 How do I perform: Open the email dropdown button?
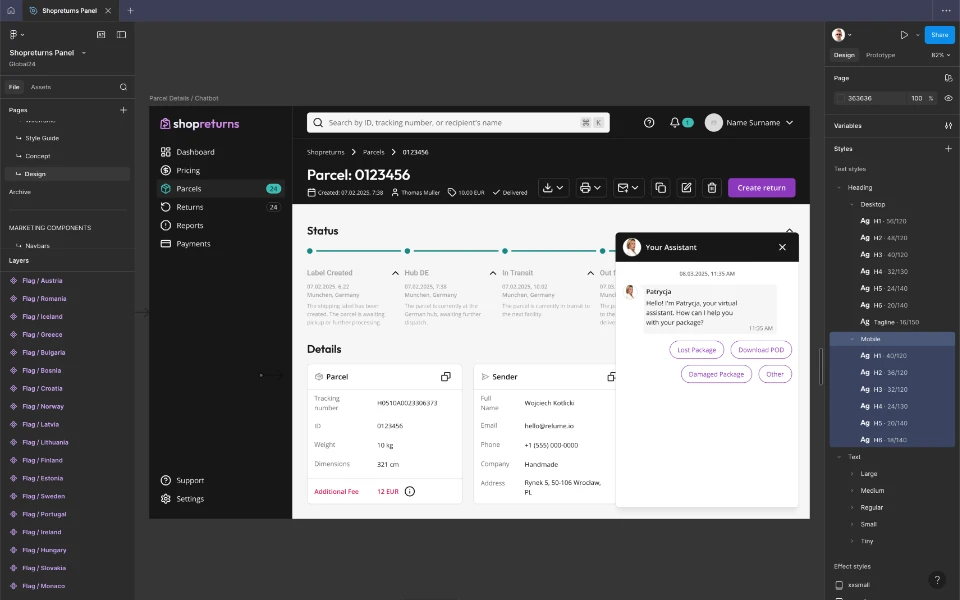pyautogui.click(x=628, y=188)
